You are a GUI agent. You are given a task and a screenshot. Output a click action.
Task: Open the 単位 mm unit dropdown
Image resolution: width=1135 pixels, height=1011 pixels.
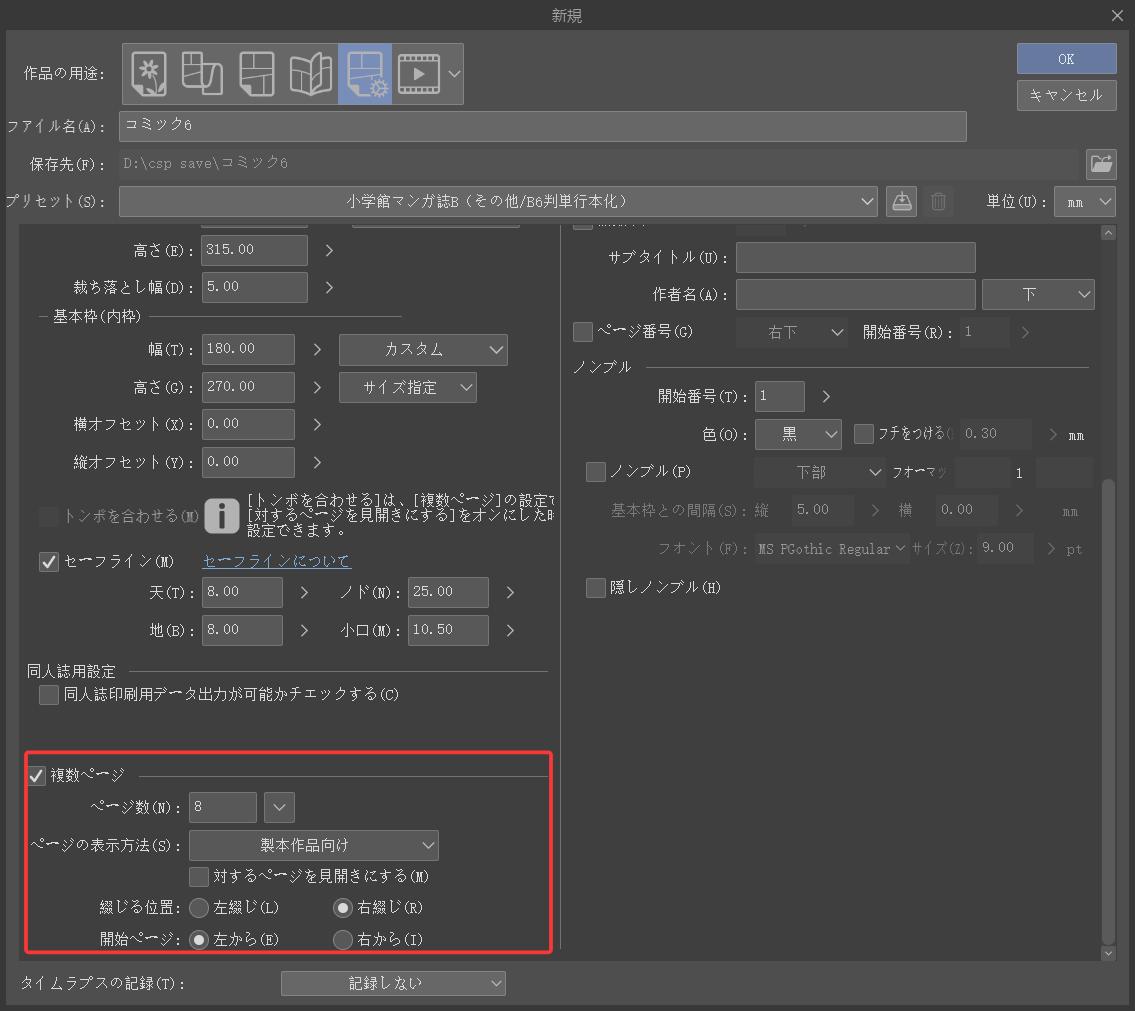1085,201
